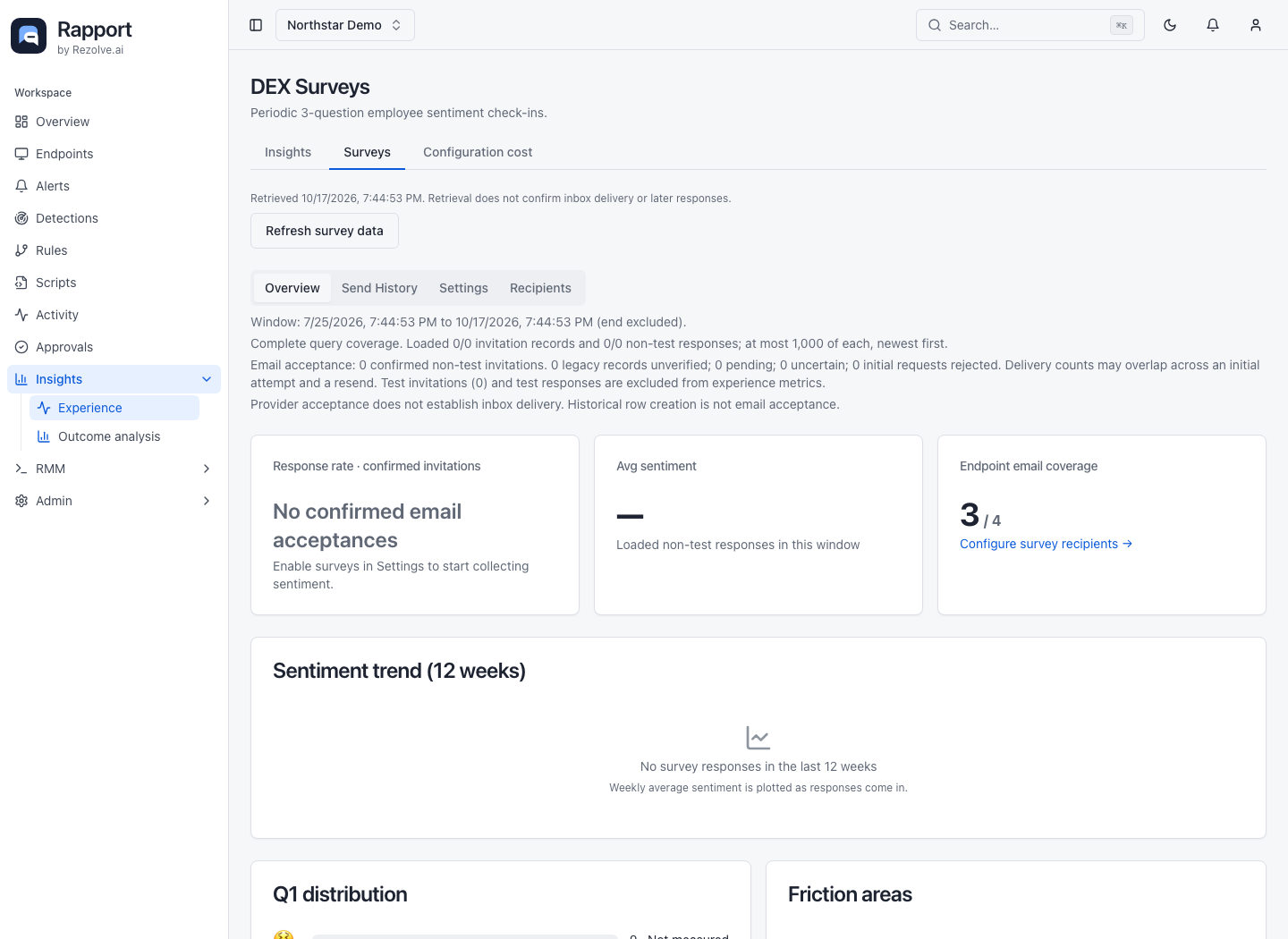Open the Recipients sub-tab
1288x939 pixels.
[540, 288]
